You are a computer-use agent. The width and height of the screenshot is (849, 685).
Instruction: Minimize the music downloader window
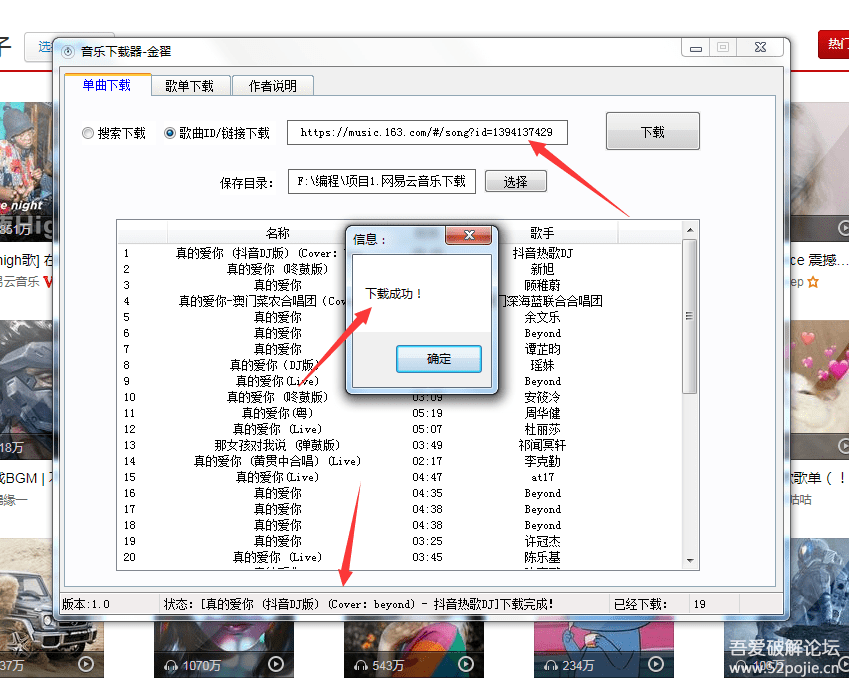point(696,48)
